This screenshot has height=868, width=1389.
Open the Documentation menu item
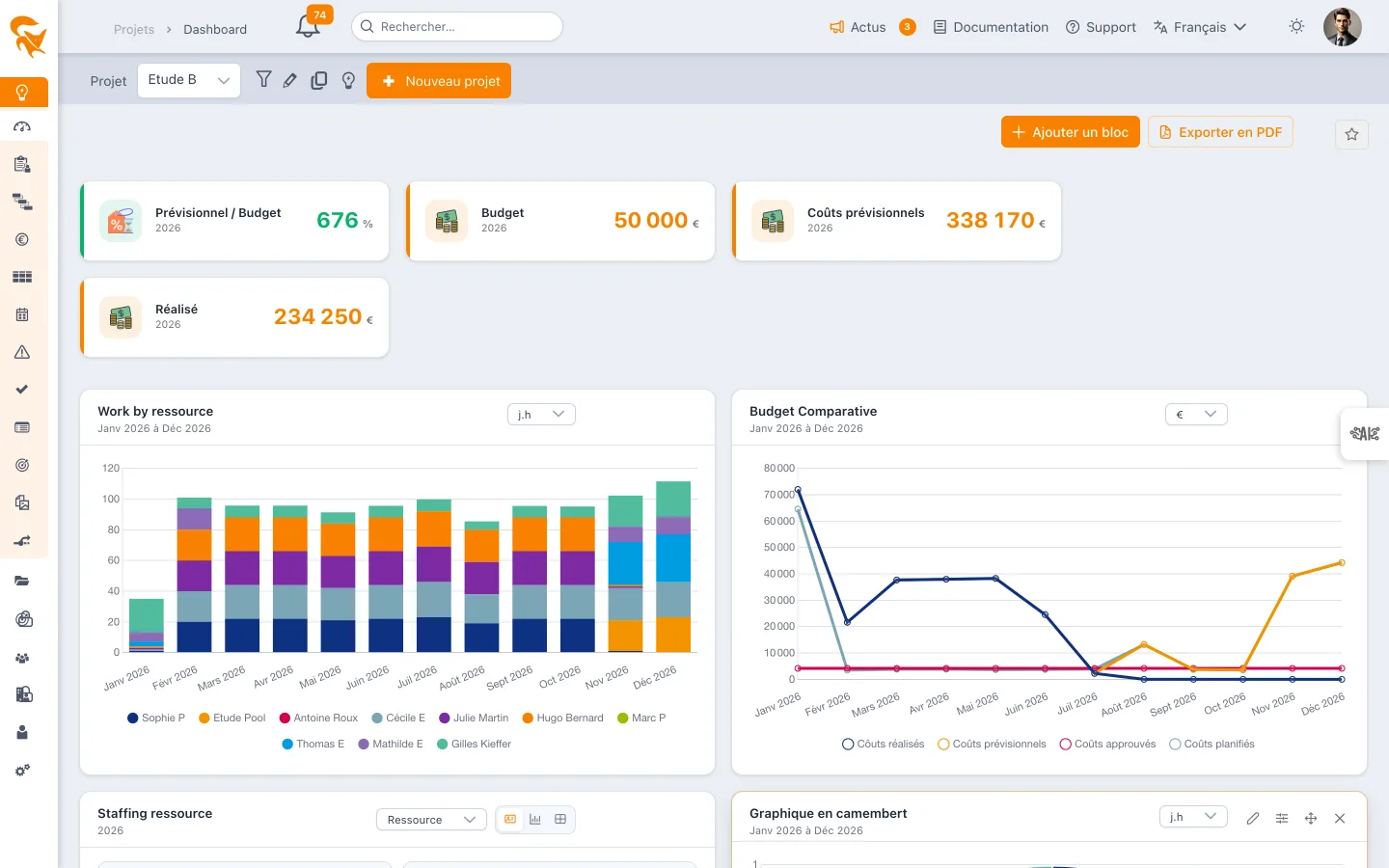(991, 27)
